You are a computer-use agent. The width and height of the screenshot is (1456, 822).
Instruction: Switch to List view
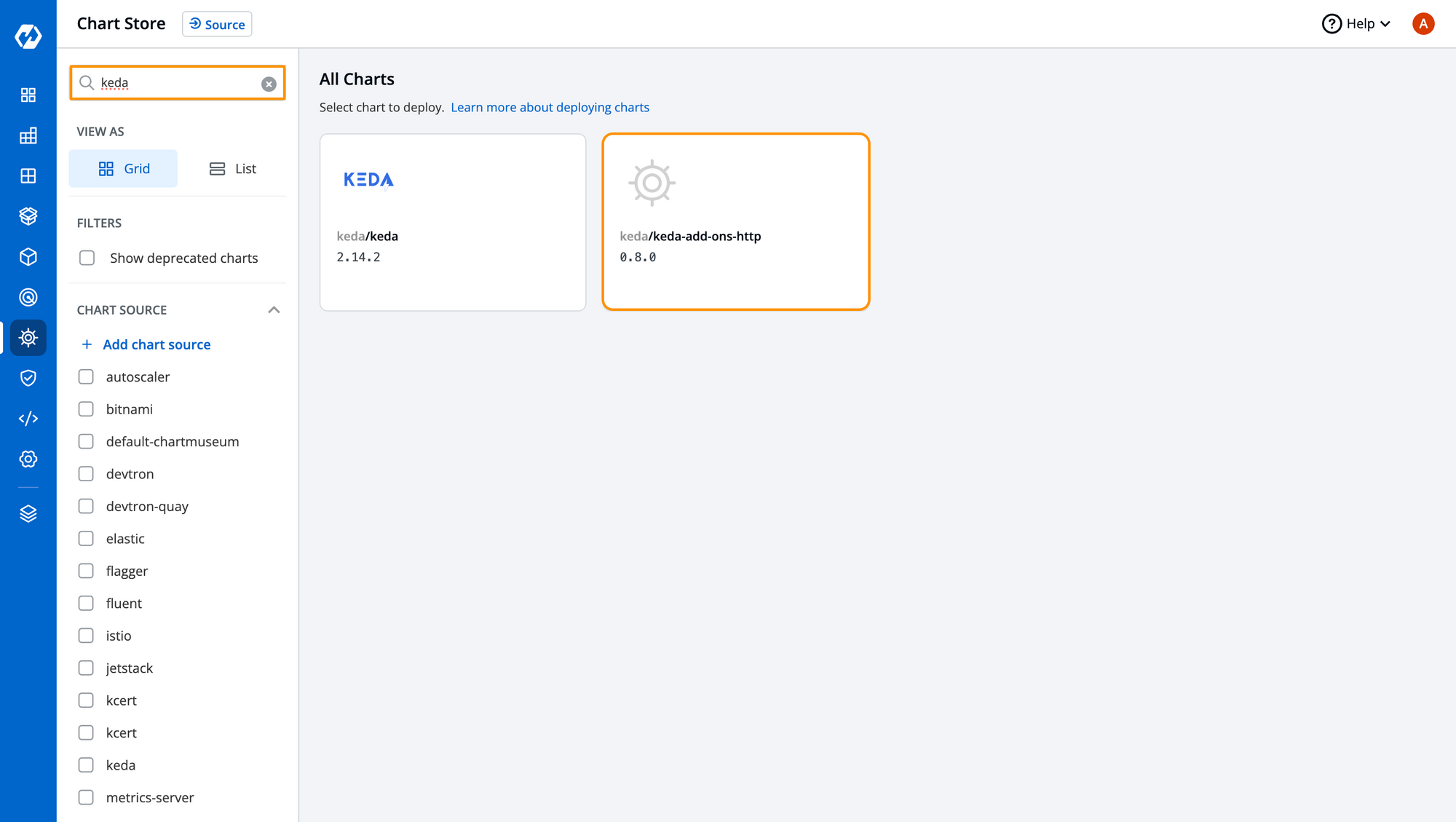[x=232, y=169]
